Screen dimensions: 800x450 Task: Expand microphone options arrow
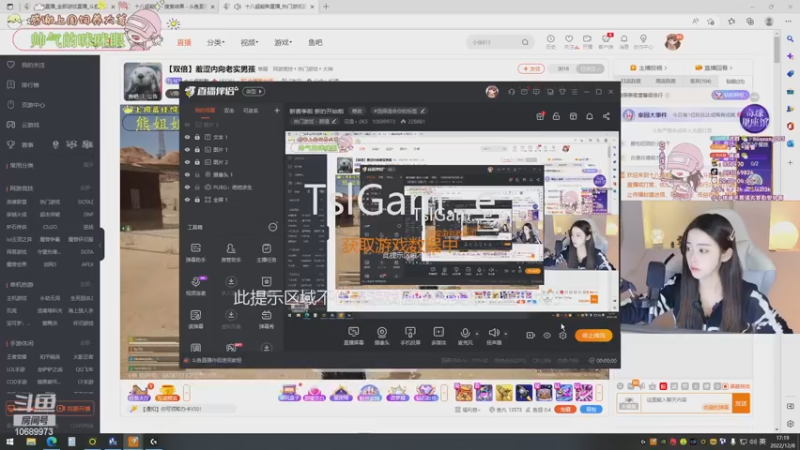[477, 334]
